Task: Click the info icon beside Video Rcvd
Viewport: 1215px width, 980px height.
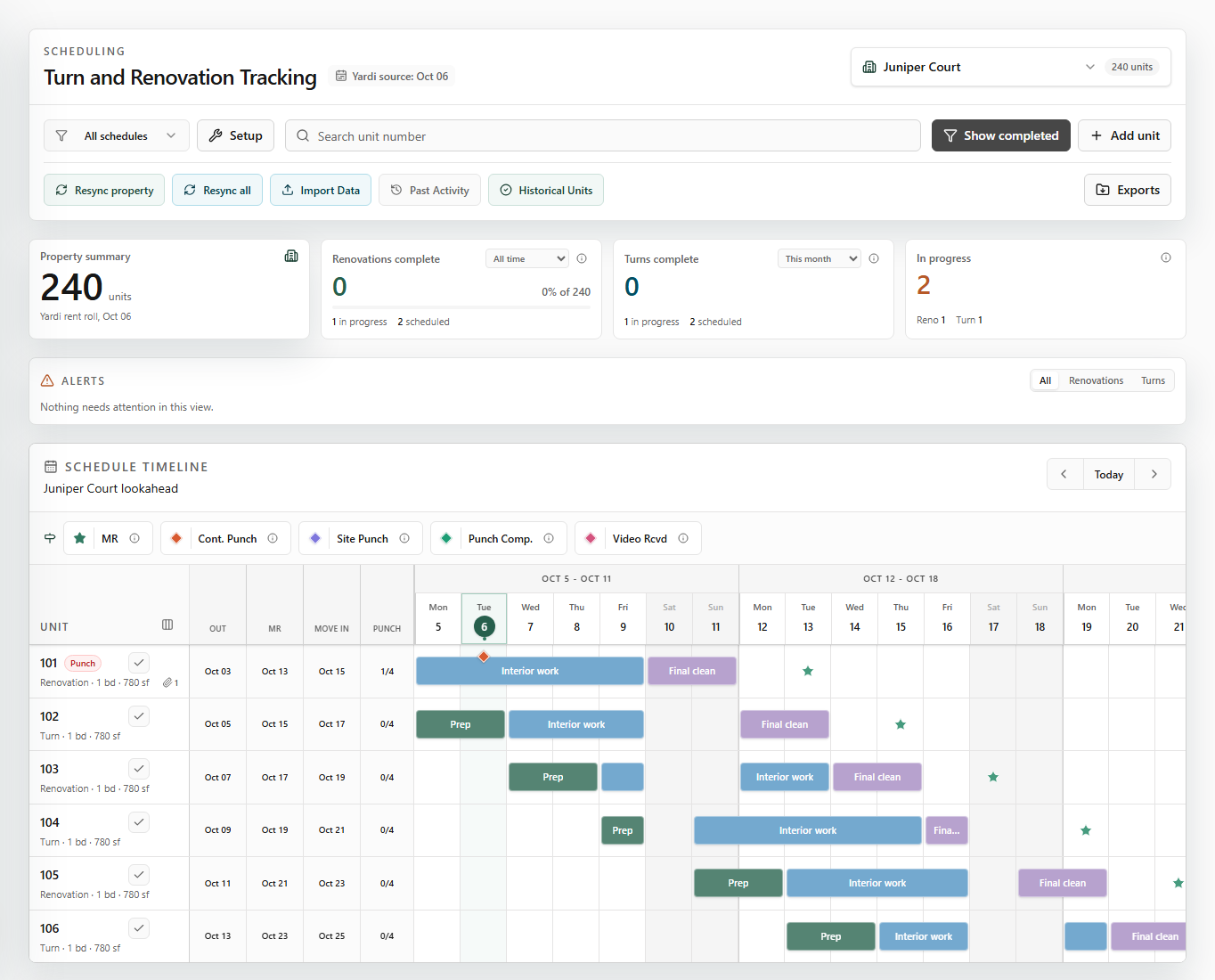Action: (683, 538)
